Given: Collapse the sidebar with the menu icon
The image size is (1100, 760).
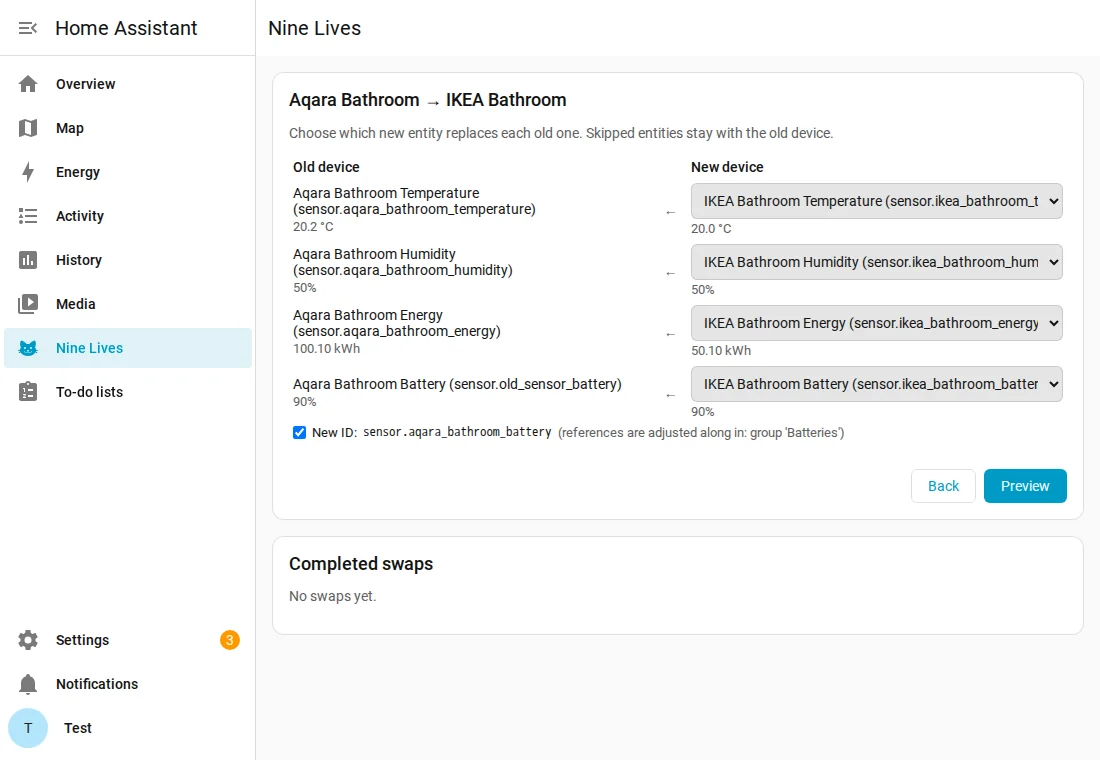Looking at the screenshot, I should point(27,28).
